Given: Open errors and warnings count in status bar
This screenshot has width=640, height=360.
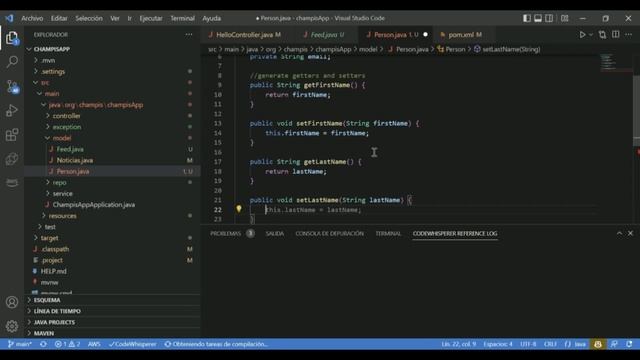Looking at the screenshot, I should coord(67,344).
